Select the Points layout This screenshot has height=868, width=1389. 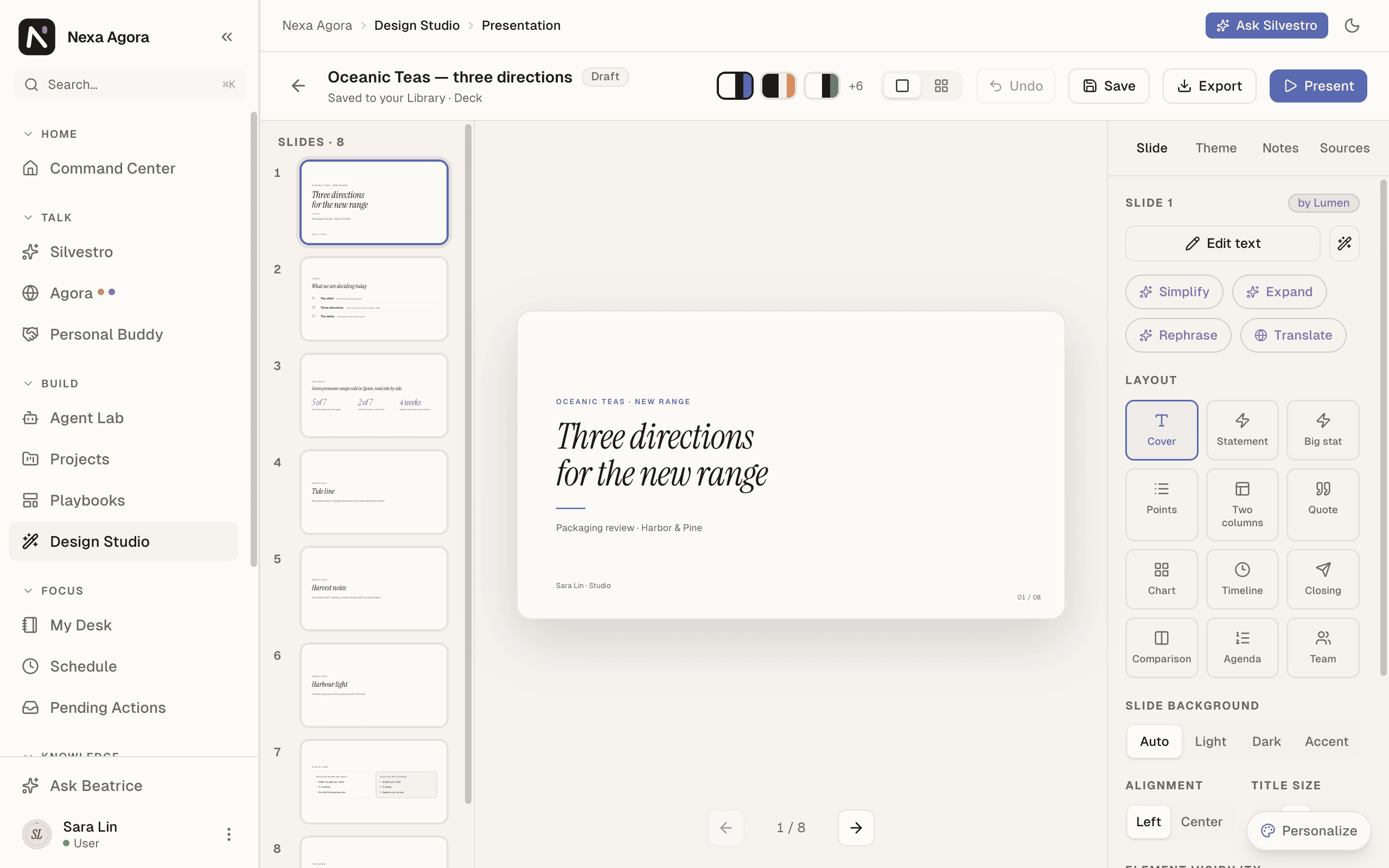[x=1161, y=505]
